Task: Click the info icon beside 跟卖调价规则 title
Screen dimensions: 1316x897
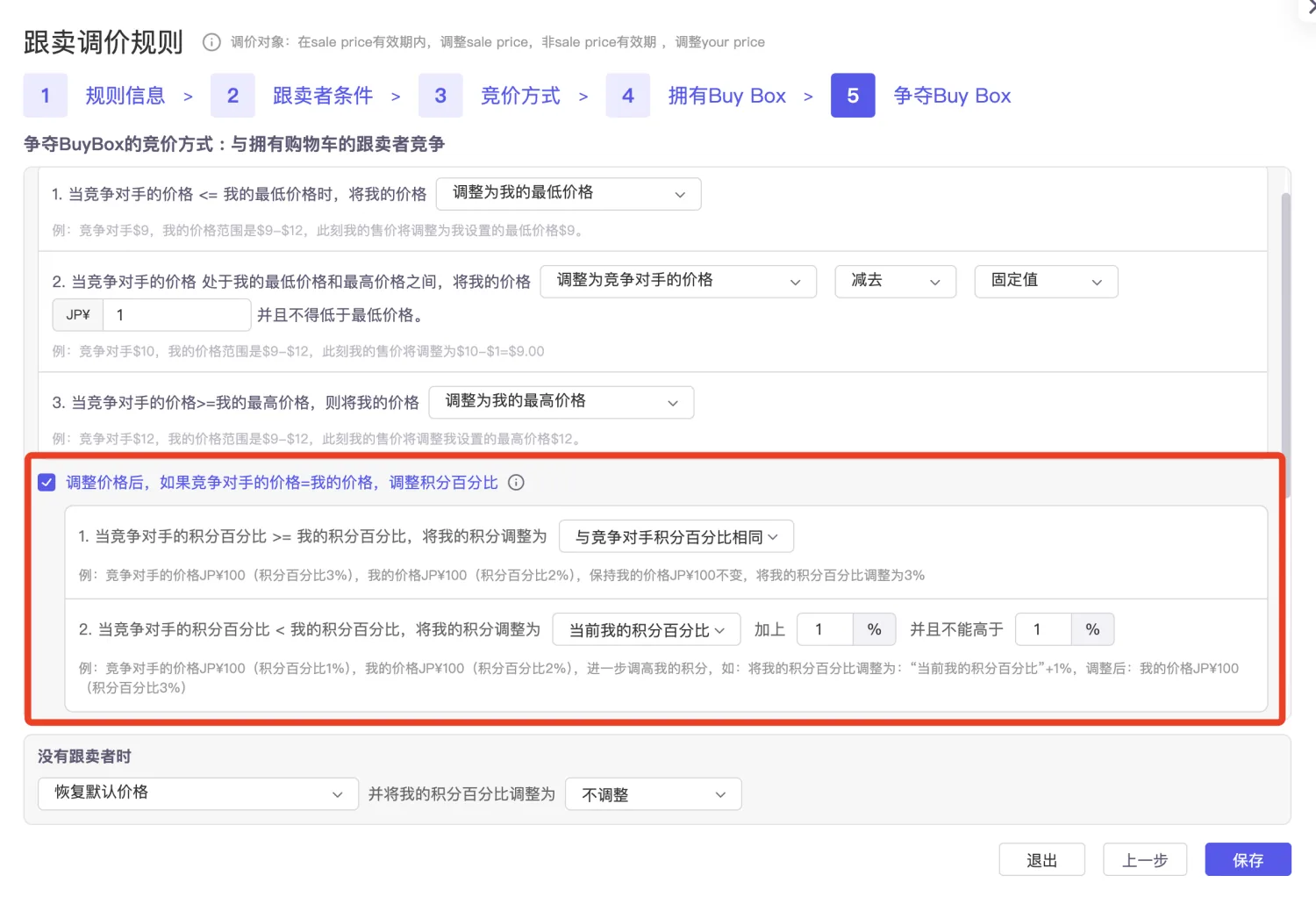Action: click(x=211, y=42)
